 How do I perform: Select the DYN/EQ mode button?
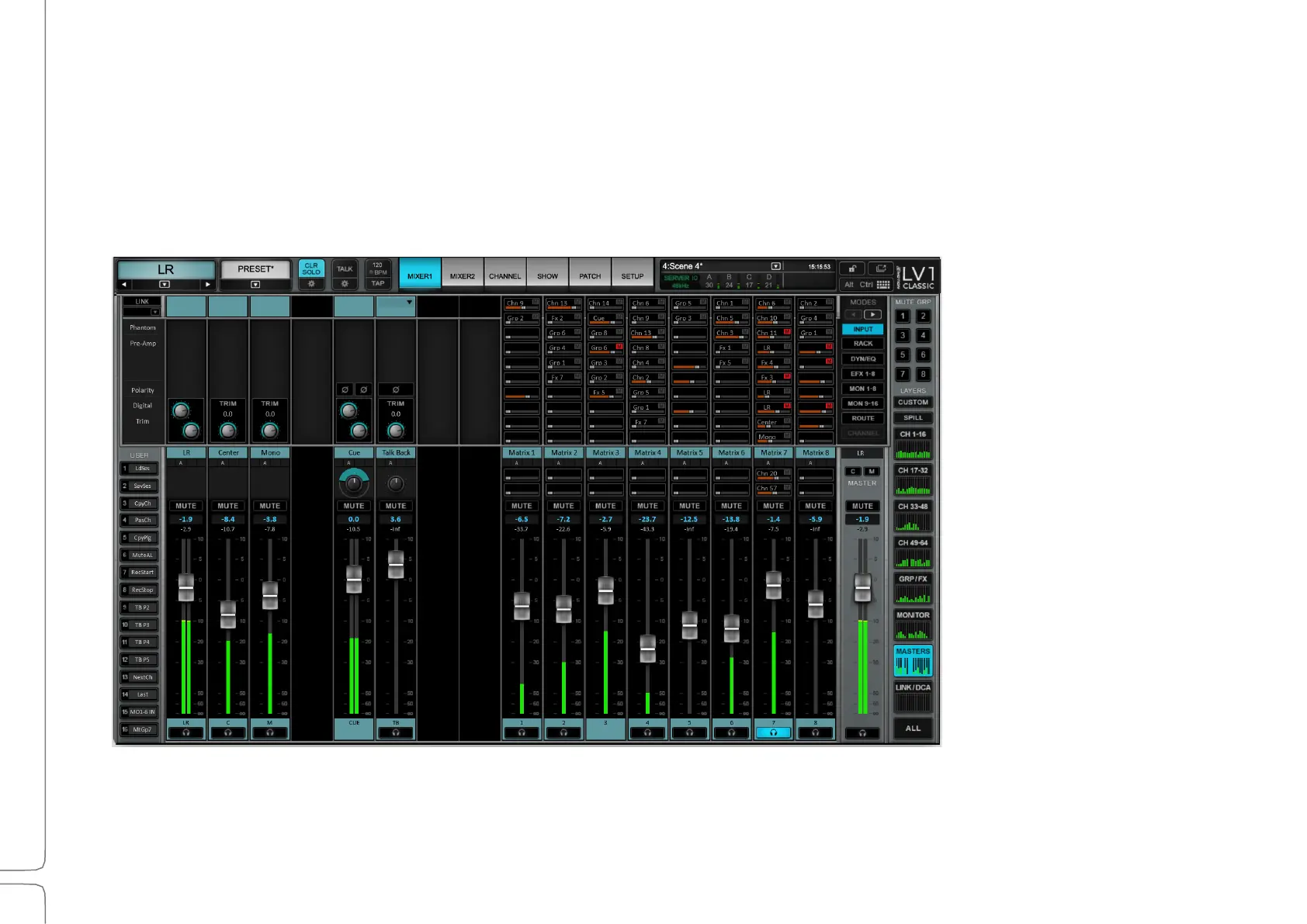coord(862,359)
